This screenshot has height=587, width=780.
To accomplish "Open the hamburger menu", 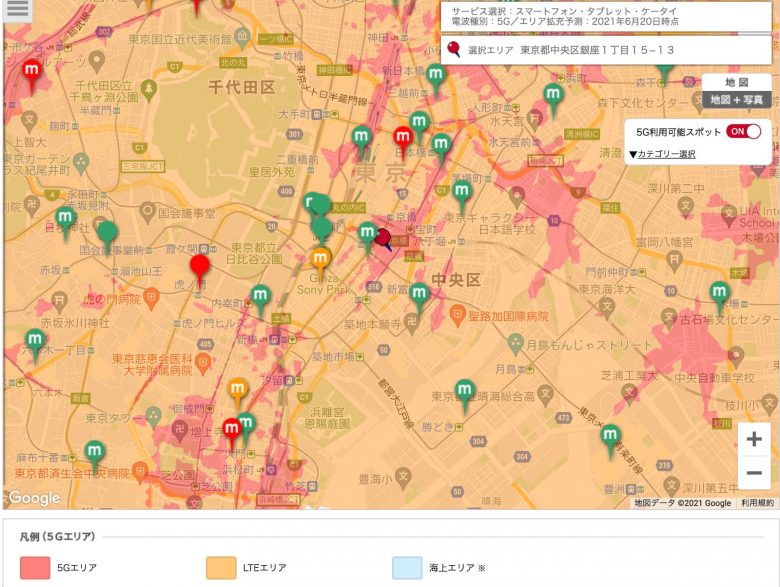I will coord(17,9).
